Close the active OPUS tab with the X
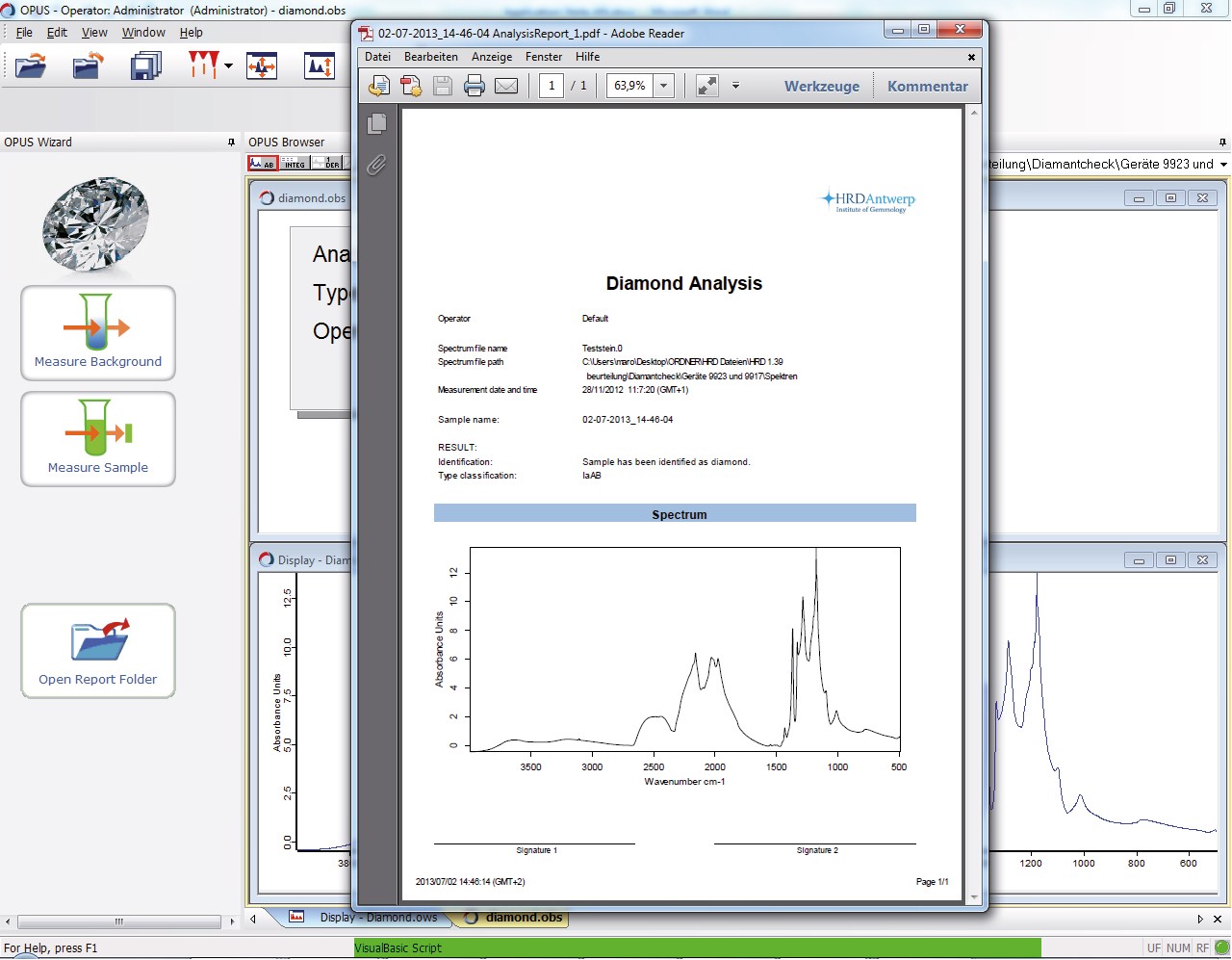 click(1218, 919)
